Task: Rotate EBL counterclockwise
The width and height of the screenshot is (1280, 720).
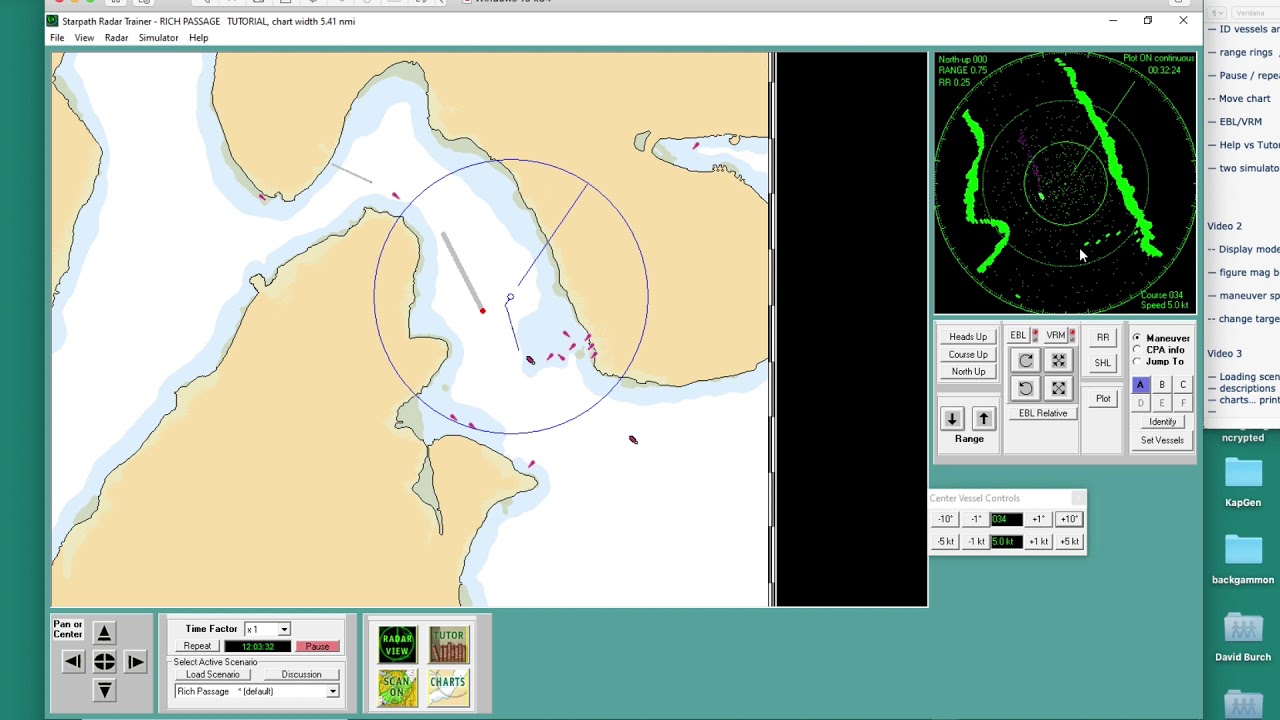Action: [1026, 388]
